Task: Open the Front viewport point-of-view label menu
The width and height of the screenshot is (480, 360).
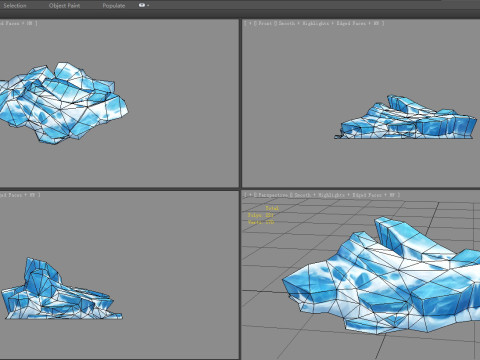Action: (x=265, y=23)
